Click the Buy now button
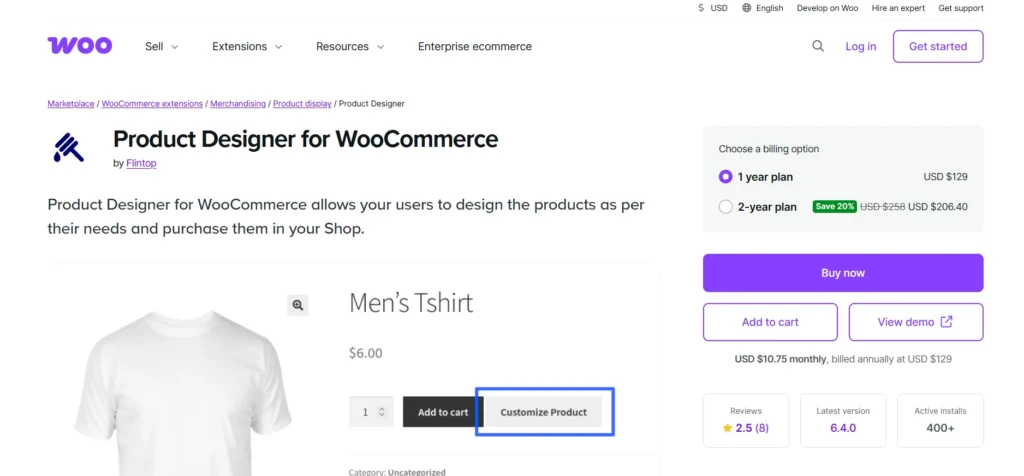The width and height of the screenshot is (1024, 476). coord(843,273)
